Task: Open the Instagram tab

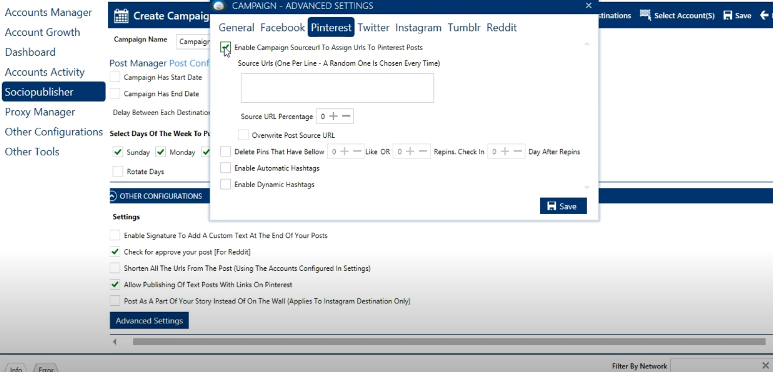Action: pyautogui.click(x=418, y=28)
